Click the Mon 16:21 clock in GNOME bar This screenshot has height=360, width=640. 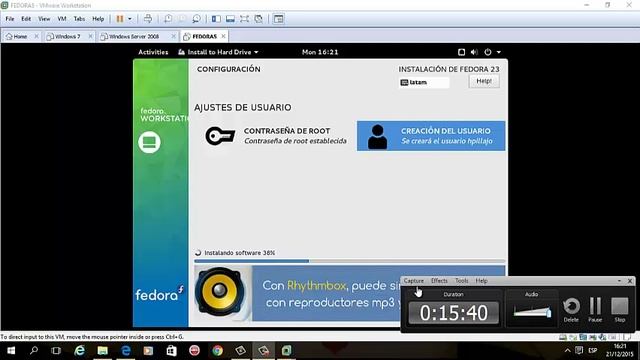(x=320, y=52)
